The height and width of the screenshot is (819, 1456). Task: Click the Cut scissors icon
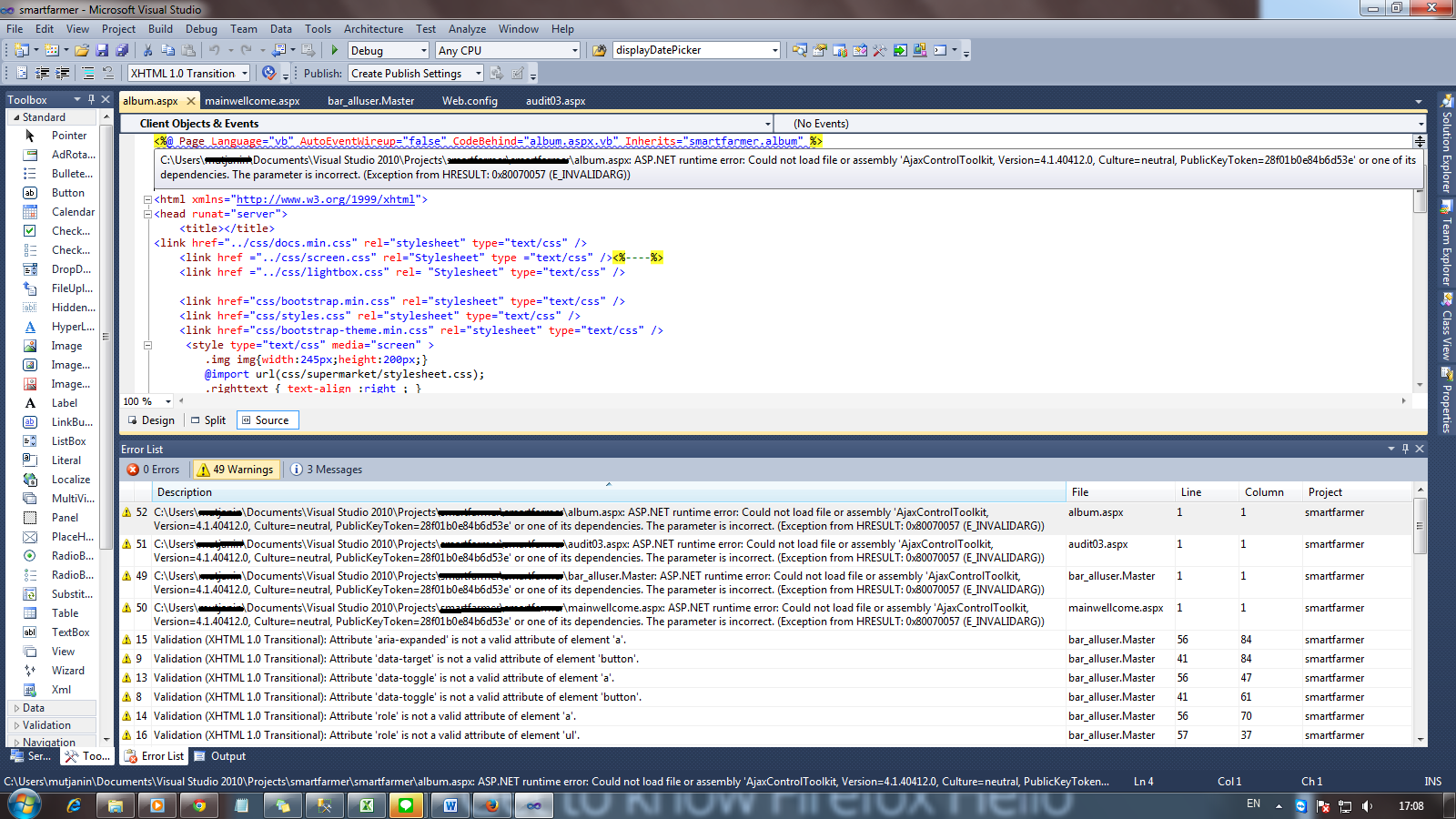[148, 50]
